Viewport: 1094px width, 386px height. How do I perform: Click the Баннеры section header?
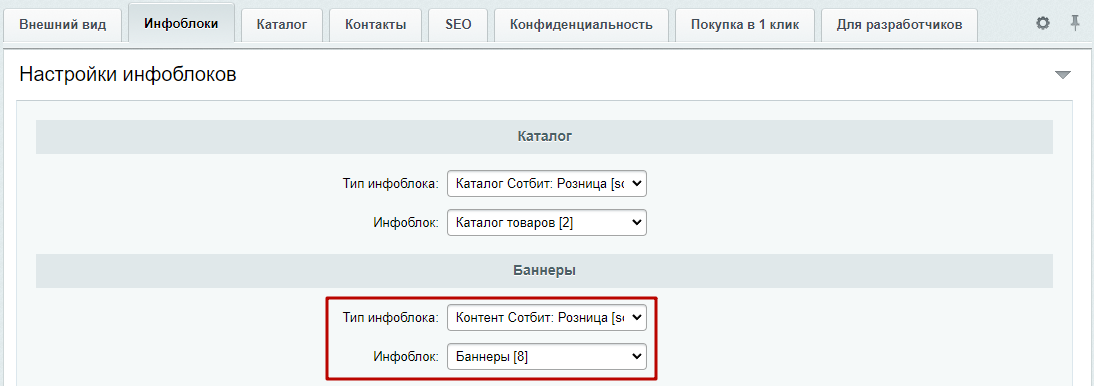[x=544, y=271]
